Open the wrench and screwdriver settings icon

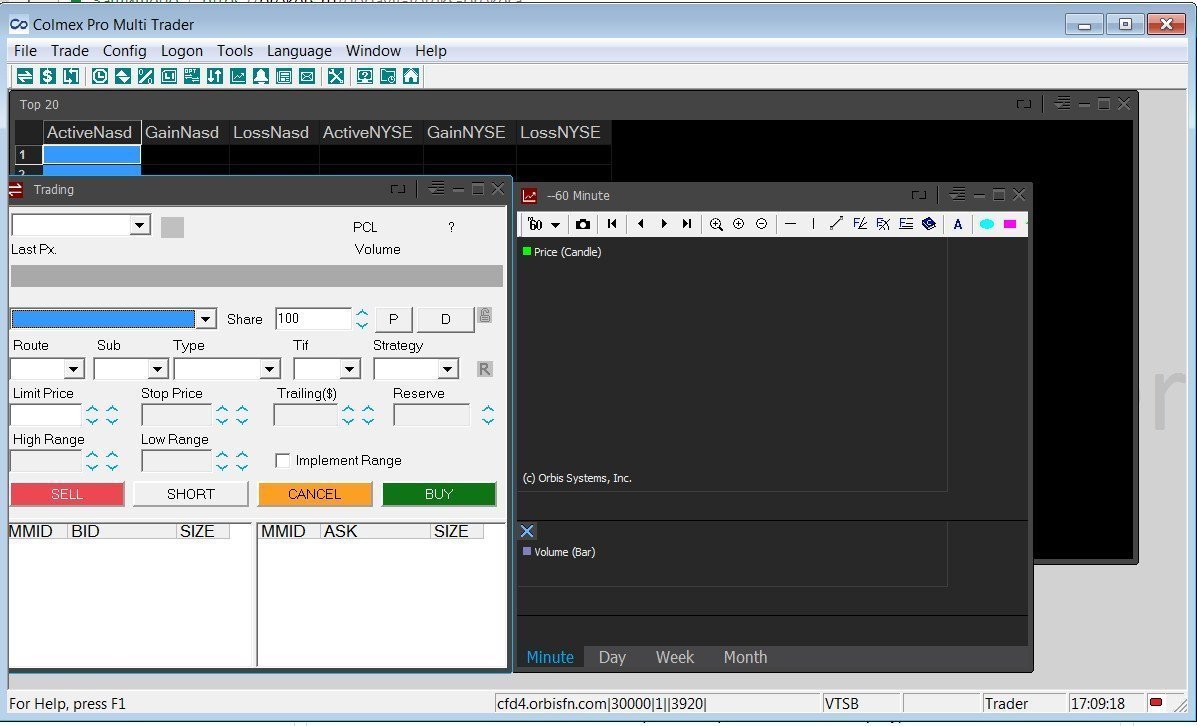[336, 76]
